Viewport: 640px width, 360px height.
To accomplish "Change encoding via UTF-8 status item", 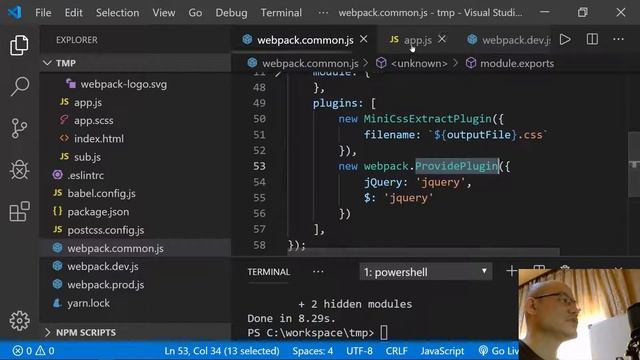I will pyautogui.click(x=359, y=351).
